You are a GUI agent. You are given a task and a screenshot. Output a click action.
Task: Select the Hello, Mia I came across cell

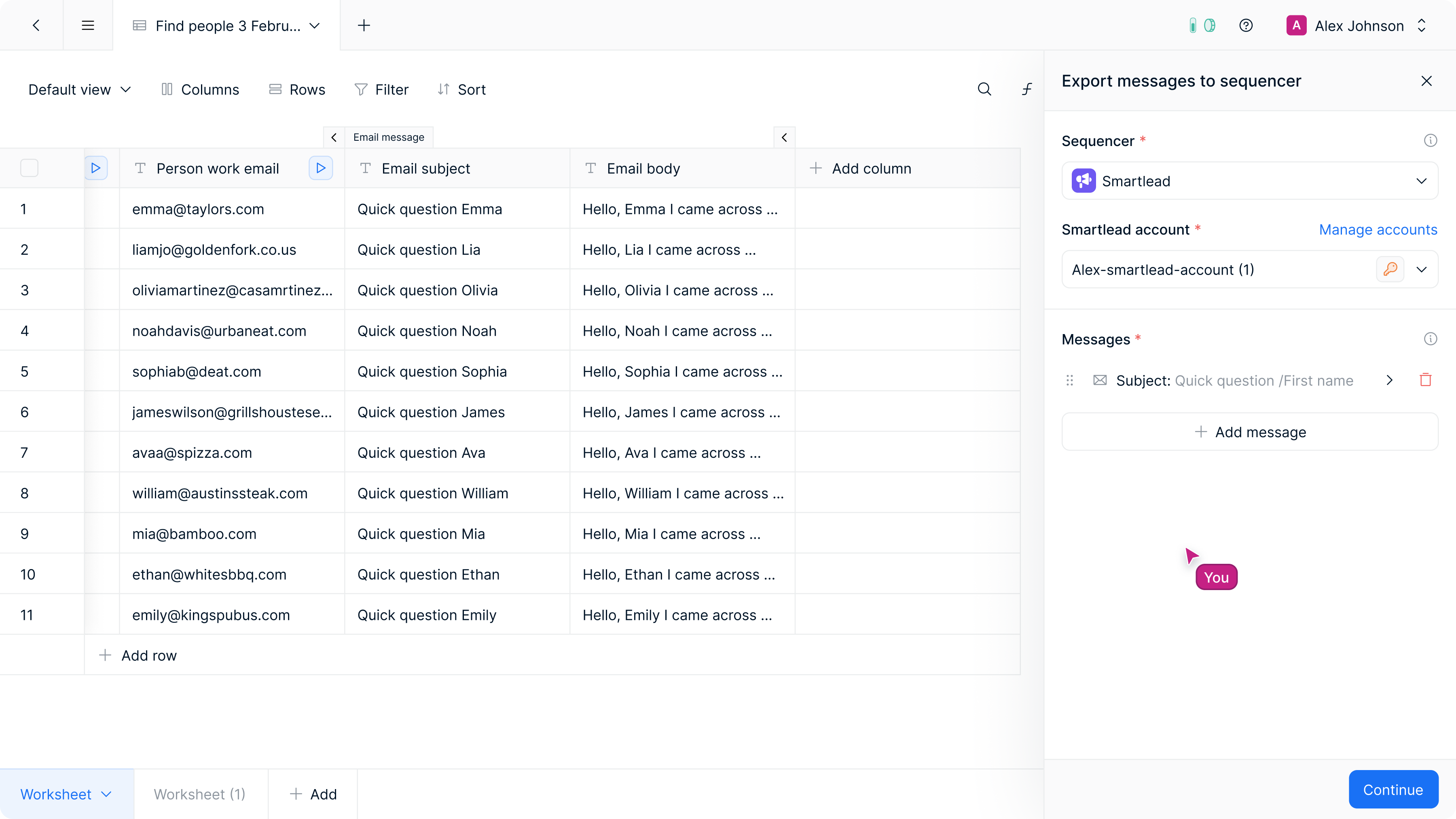[x=682, y=534]
